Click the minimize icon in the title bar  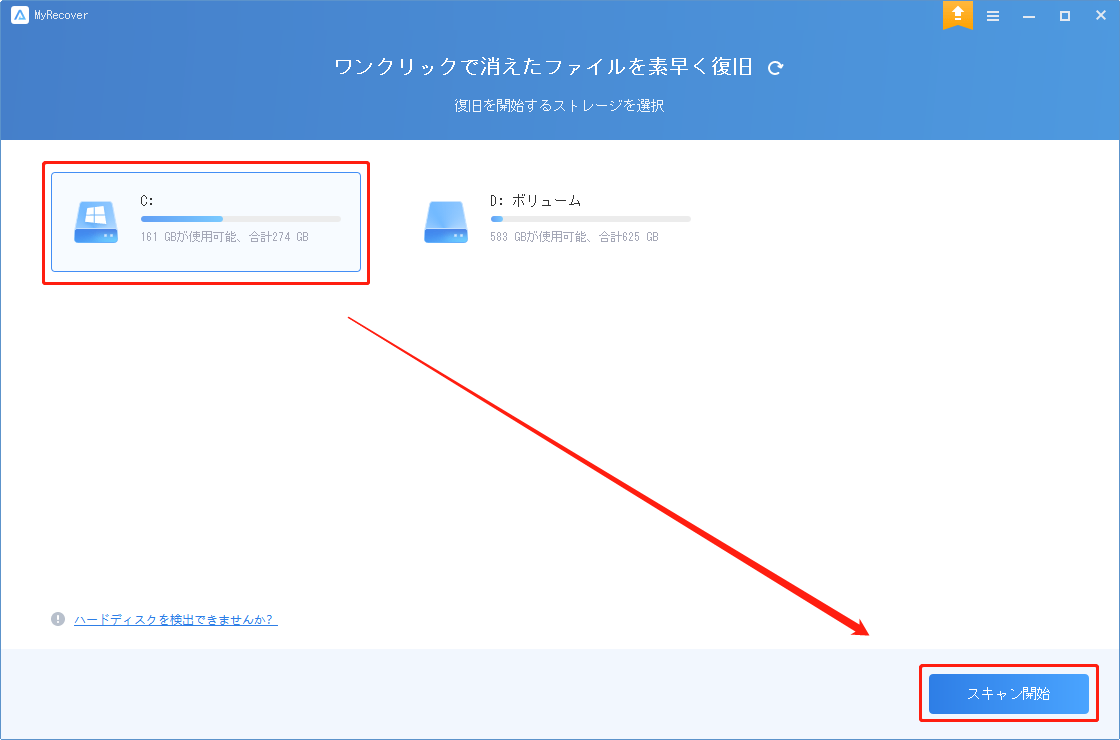click(1027, 15)
